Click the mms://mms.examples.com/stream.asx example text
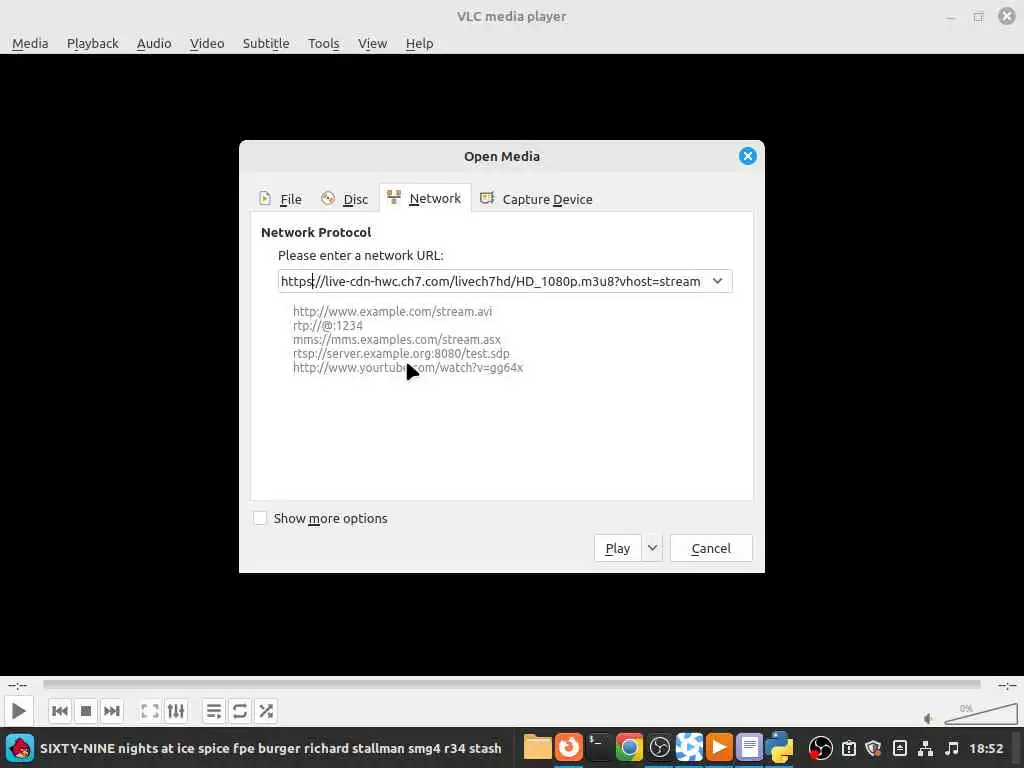1024x768 pixels. click(x=397, y=340)
